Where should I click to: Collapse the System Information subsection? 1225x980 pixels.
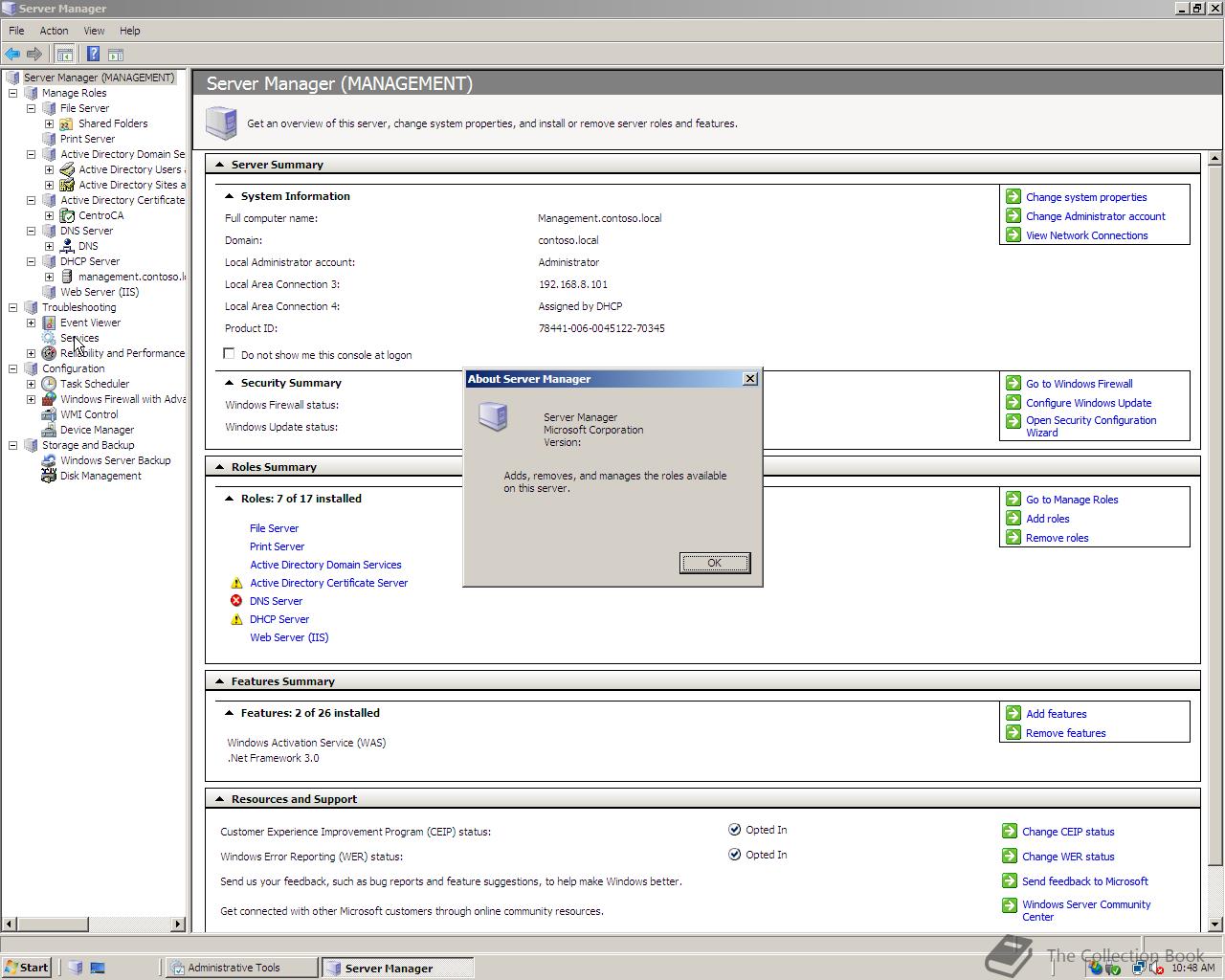pos(230,196)
